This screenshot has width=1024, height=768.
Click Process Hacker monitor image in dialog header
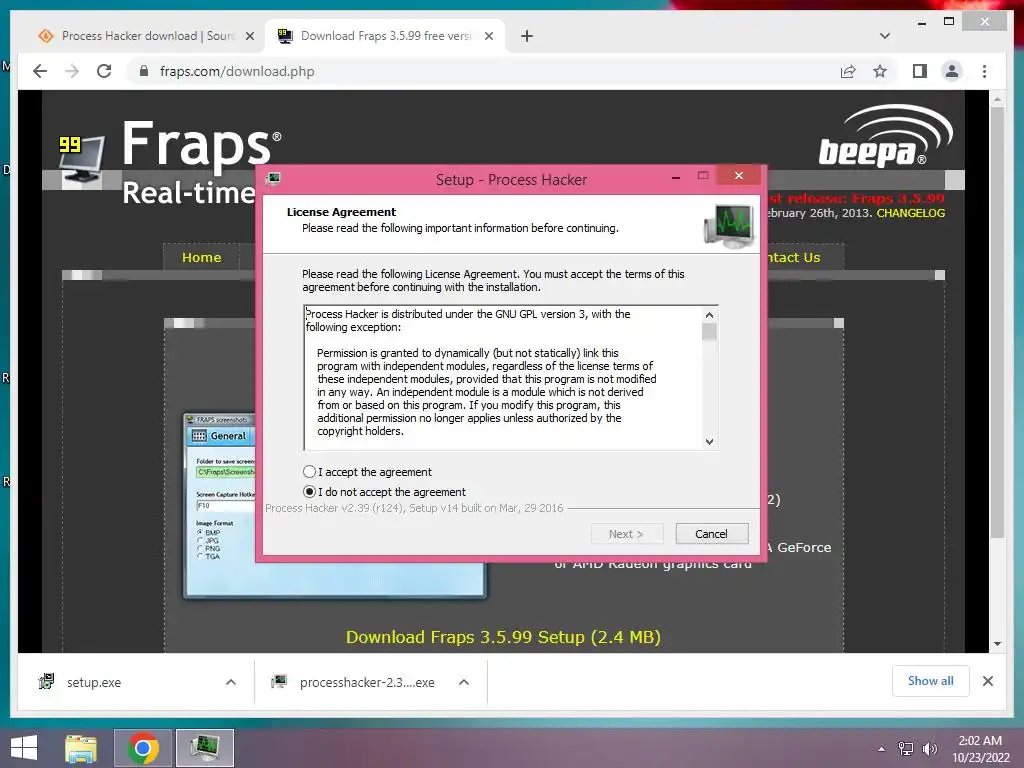pos(729,226)
